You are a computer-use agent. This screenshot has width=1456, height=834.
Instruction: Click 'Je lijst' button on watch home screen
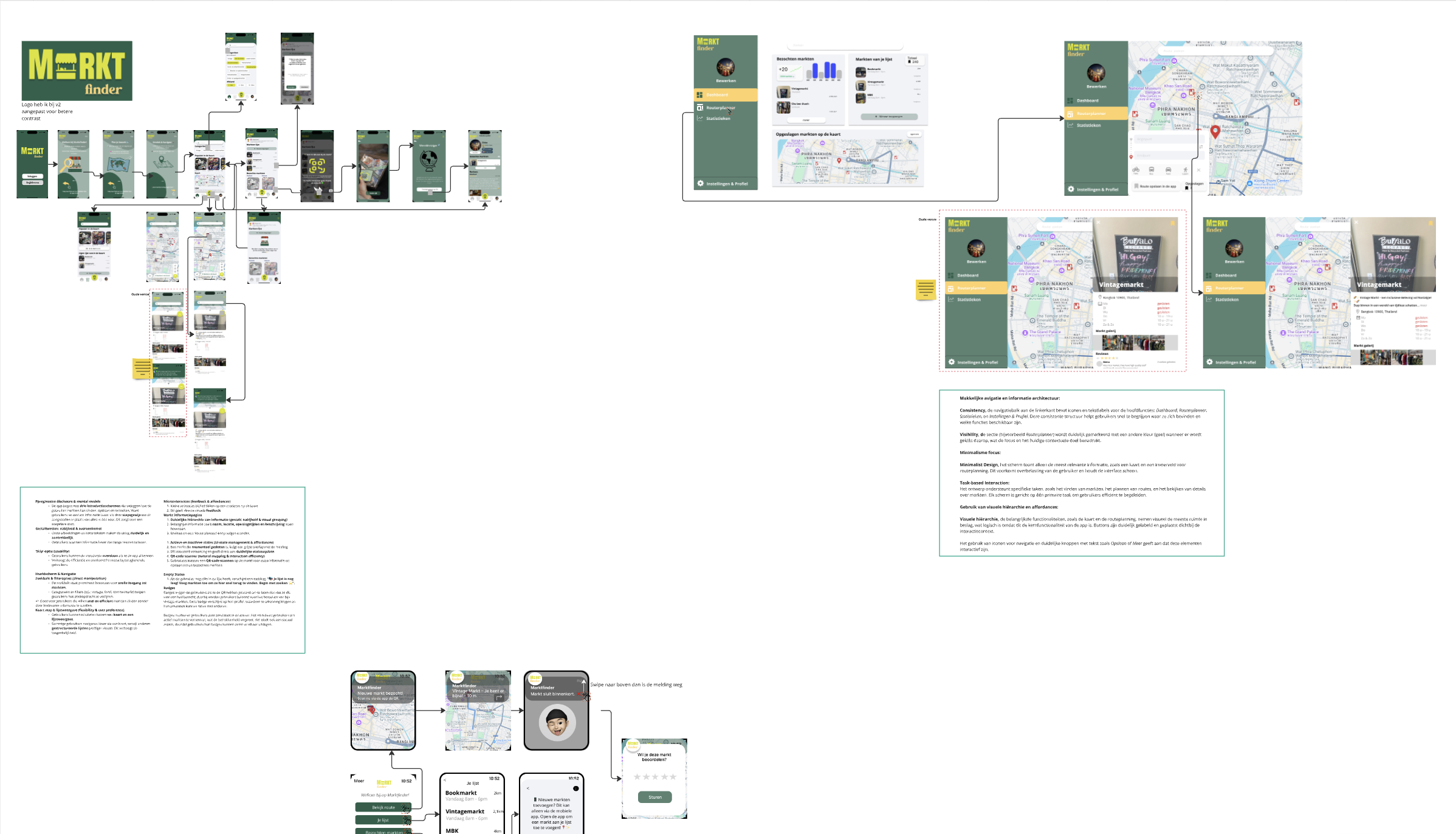coord(383,820)
